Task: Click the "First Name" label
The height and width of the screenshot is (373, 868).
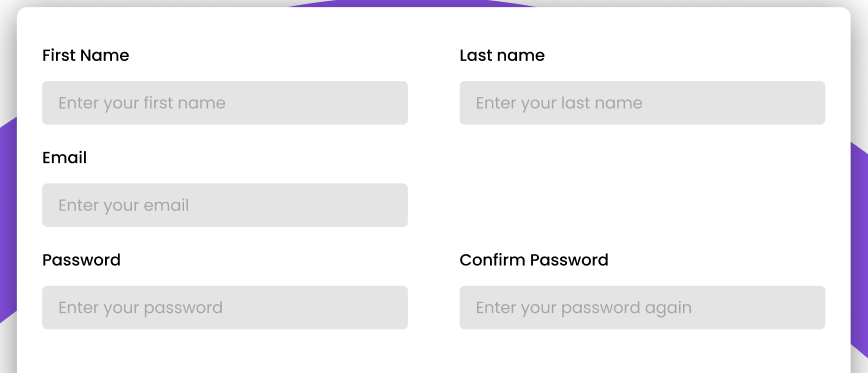Action: pyautogui.click(x=86, y=55)
